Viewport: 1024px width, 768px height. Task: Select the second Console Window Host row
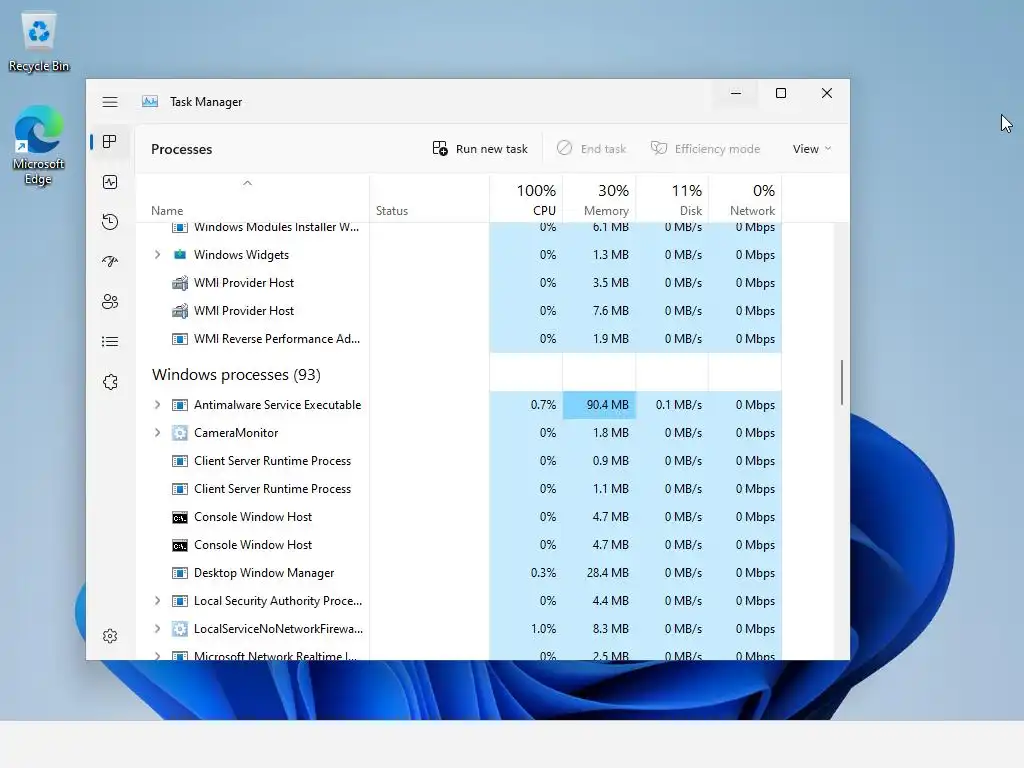point(458,545)
